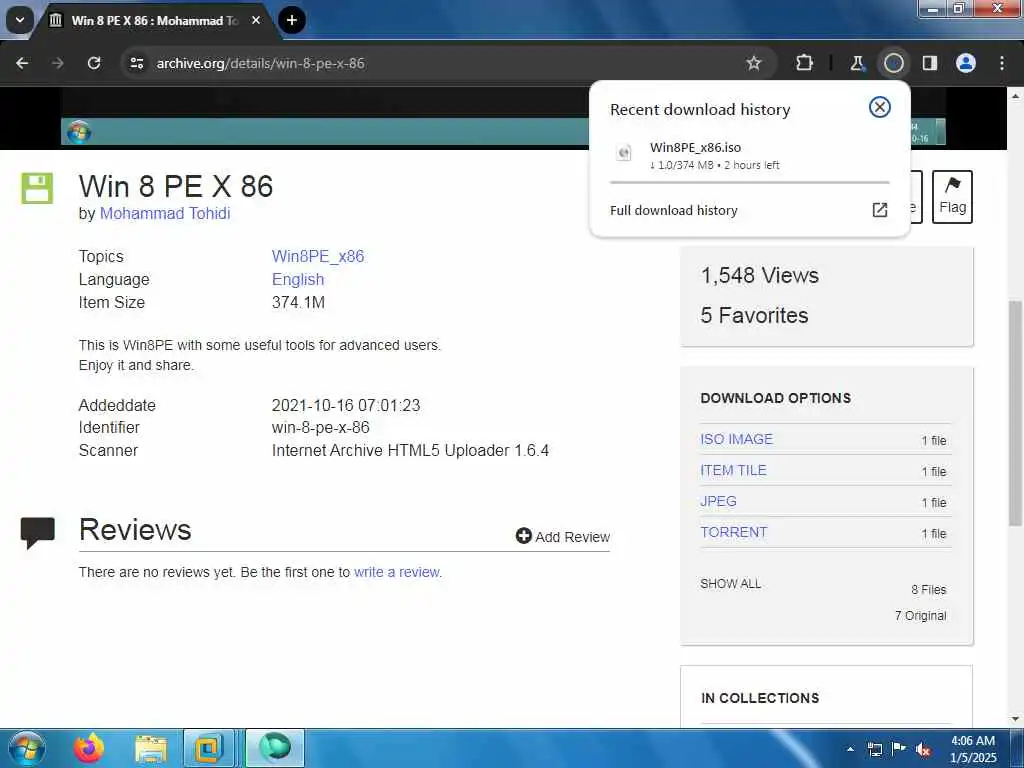Click the Item Size value 374.1M
This screenshot has width=1024, height=768.
298,302
